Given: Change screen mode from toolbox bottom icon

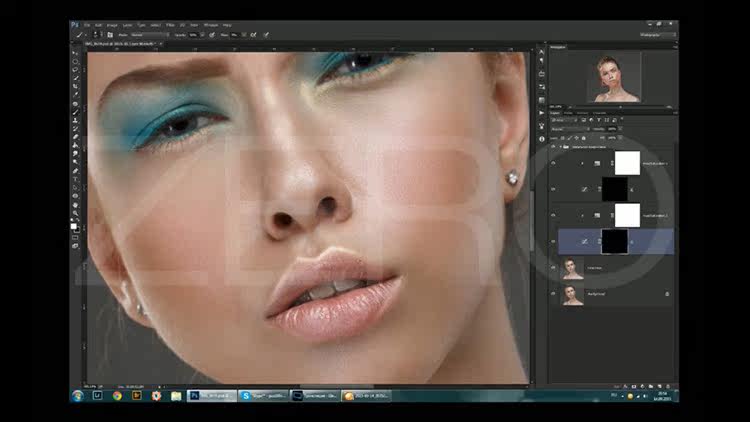Looking at the screenshot, I should point(75,246).
